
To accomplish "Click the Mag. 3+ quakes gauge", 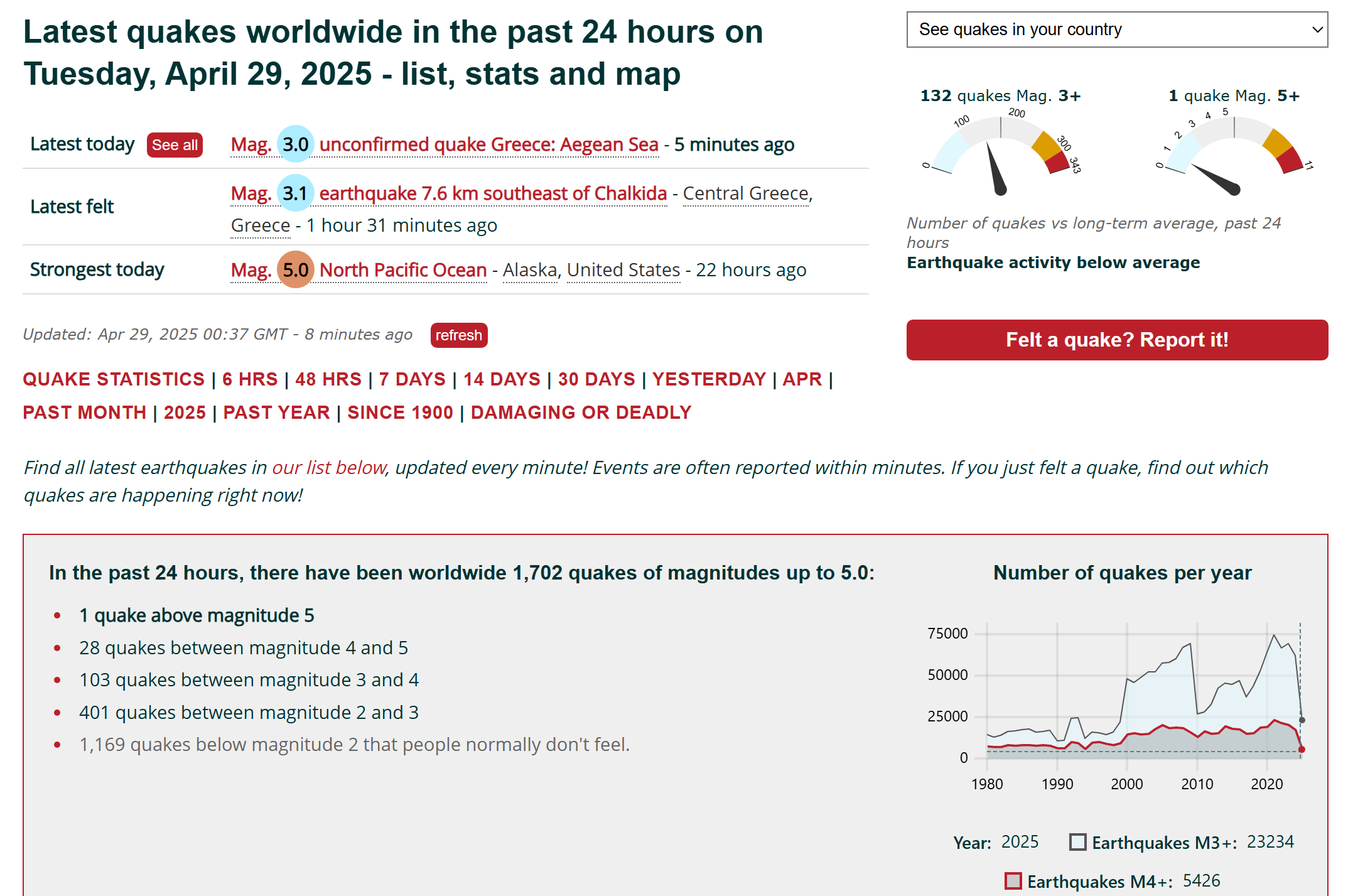I will (x=1001, y=154).
